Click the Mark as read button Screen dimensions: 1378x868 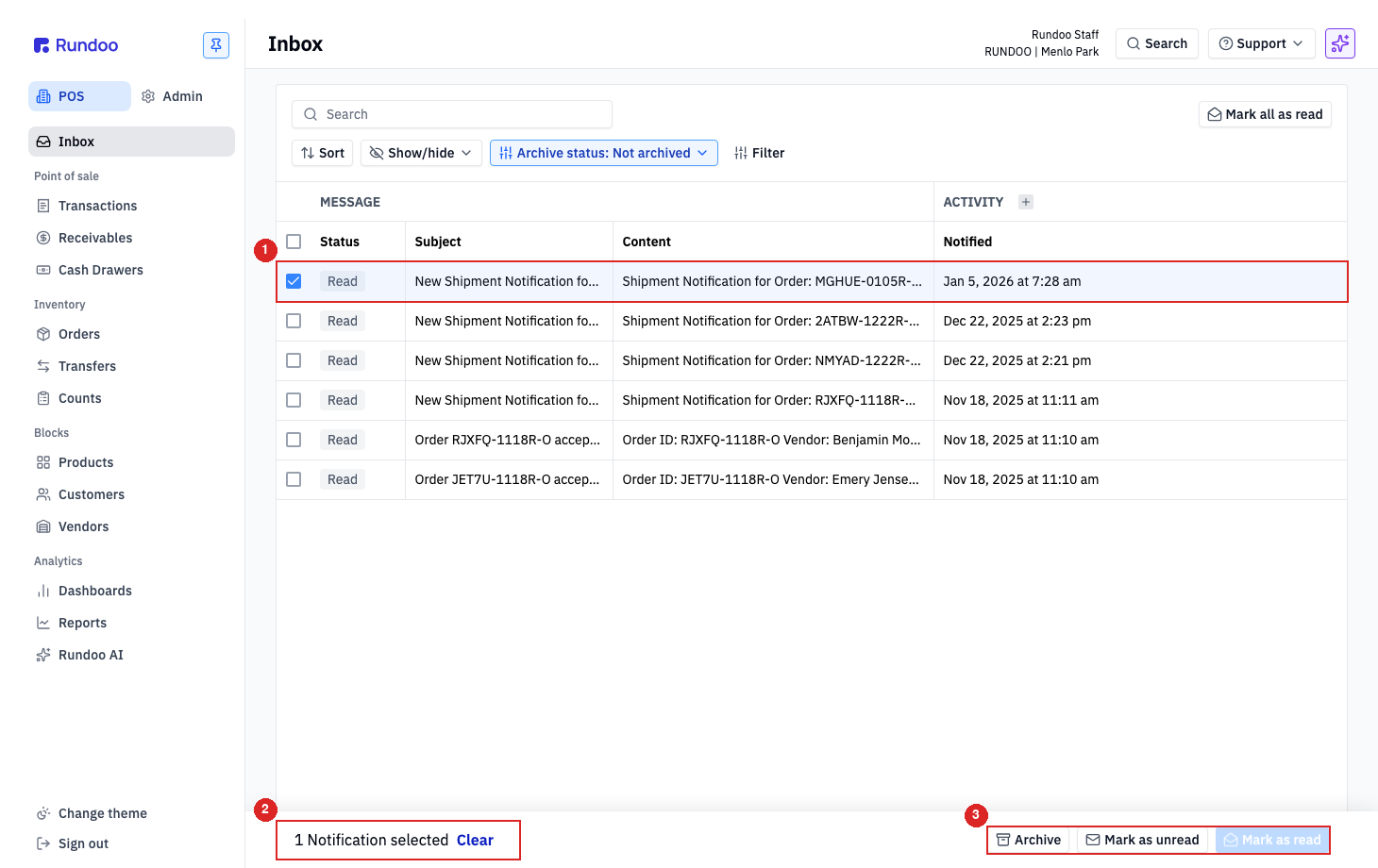pos(1271,840)
